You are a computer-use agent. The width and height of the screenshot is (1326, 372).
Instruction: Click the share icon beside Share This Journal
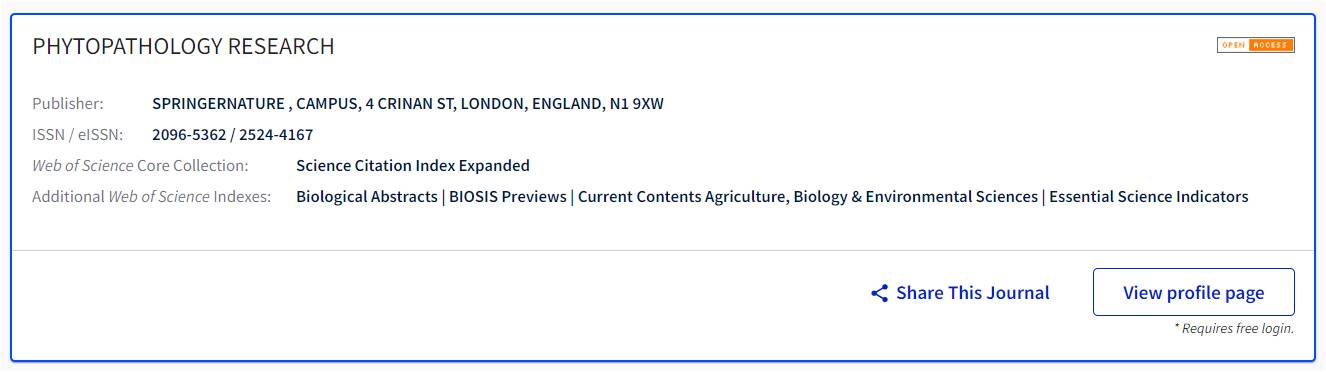[880, 293]
